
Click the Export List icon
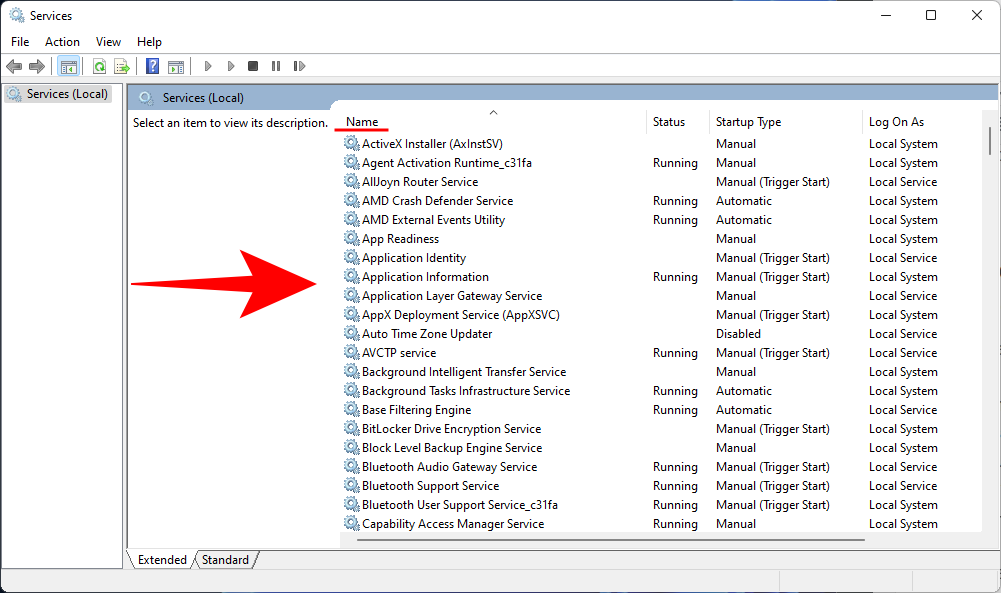[121, 65]
